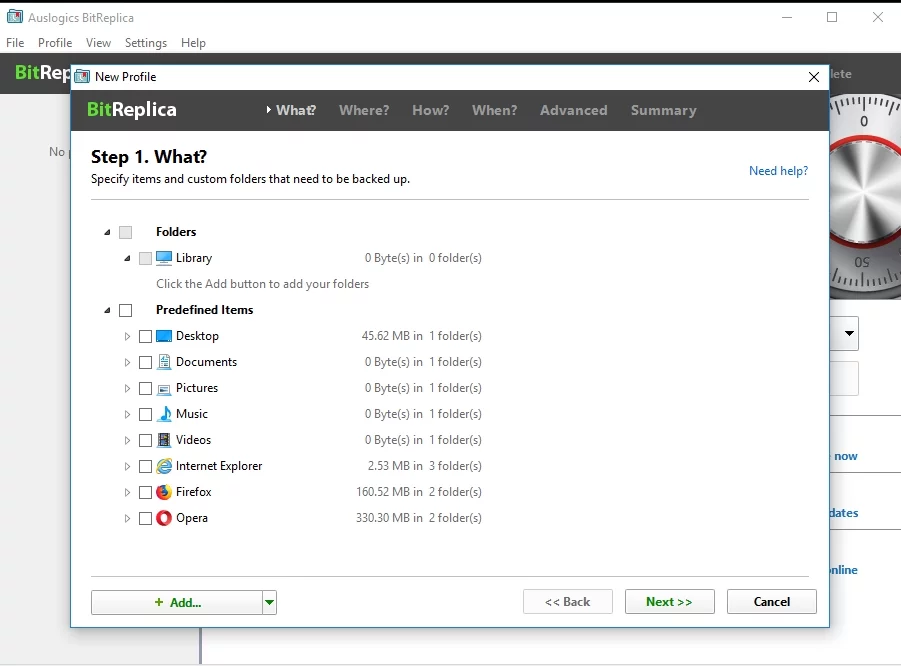Screen dimensions: 901x666
Task: Open the Need help? link
Action: click(778, 171)
